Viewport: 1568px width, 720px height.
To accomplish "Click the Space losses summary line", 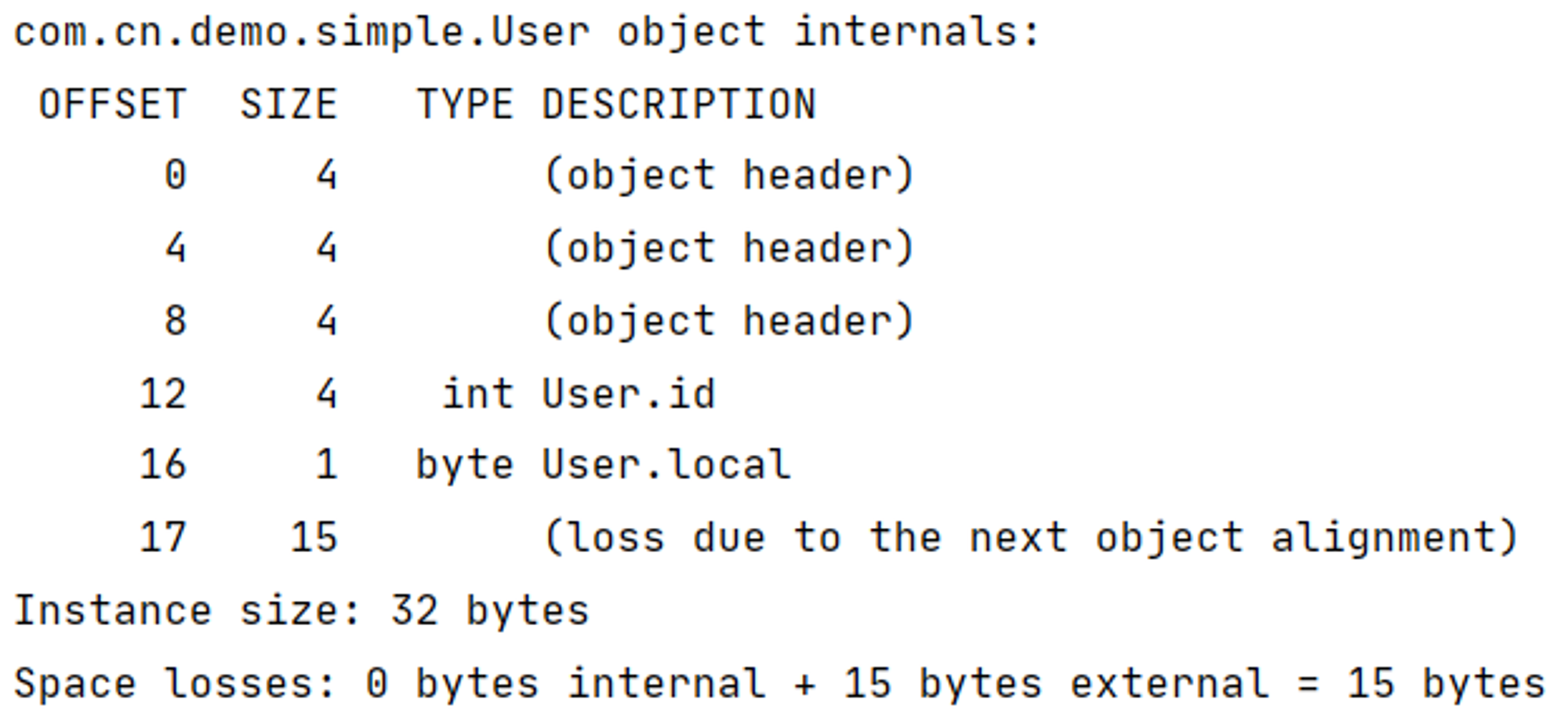I will pyautogui.click(x=780, y=684).
